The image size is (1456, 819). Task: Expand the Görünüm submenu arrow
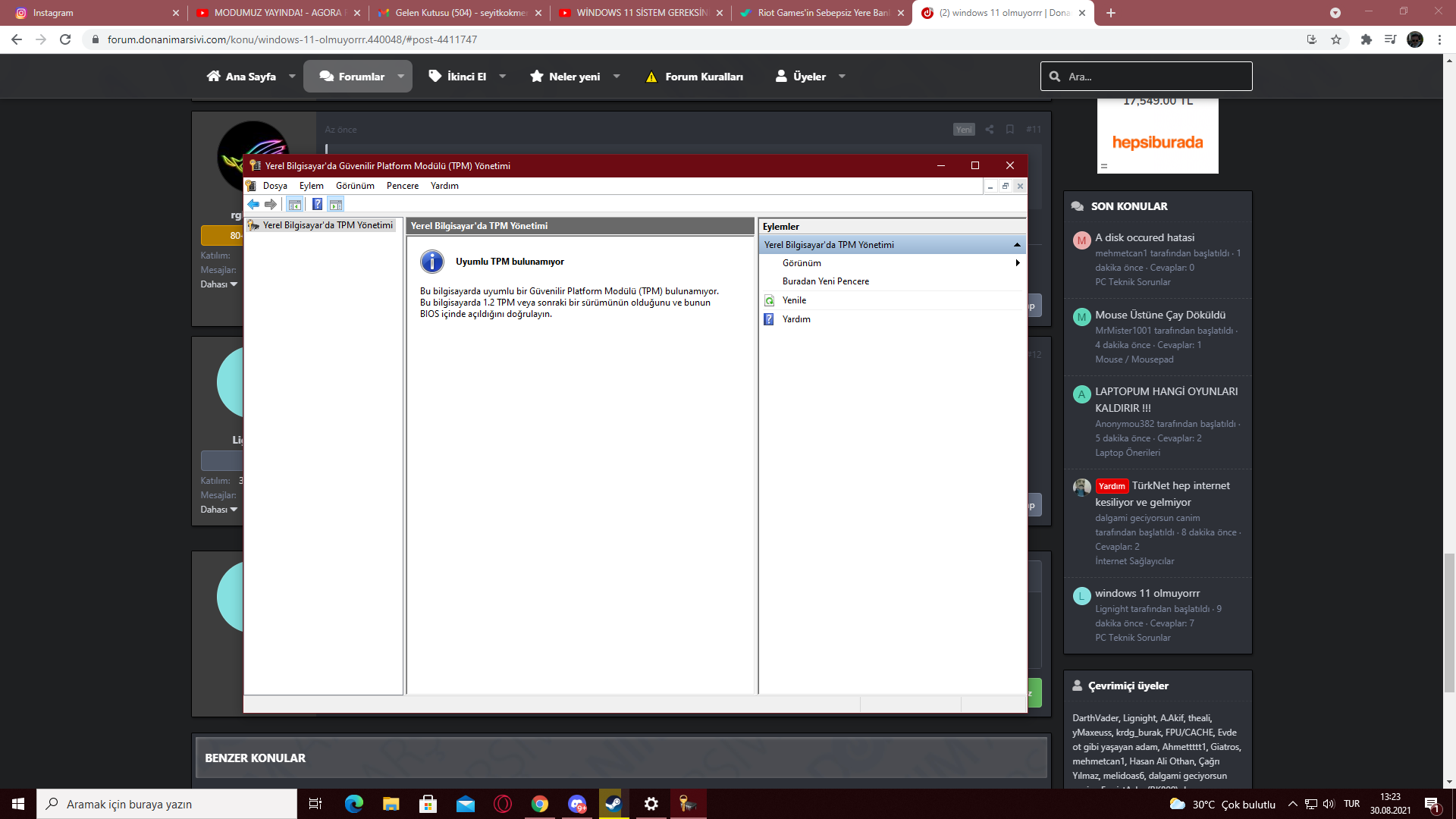click(1017, 263)
